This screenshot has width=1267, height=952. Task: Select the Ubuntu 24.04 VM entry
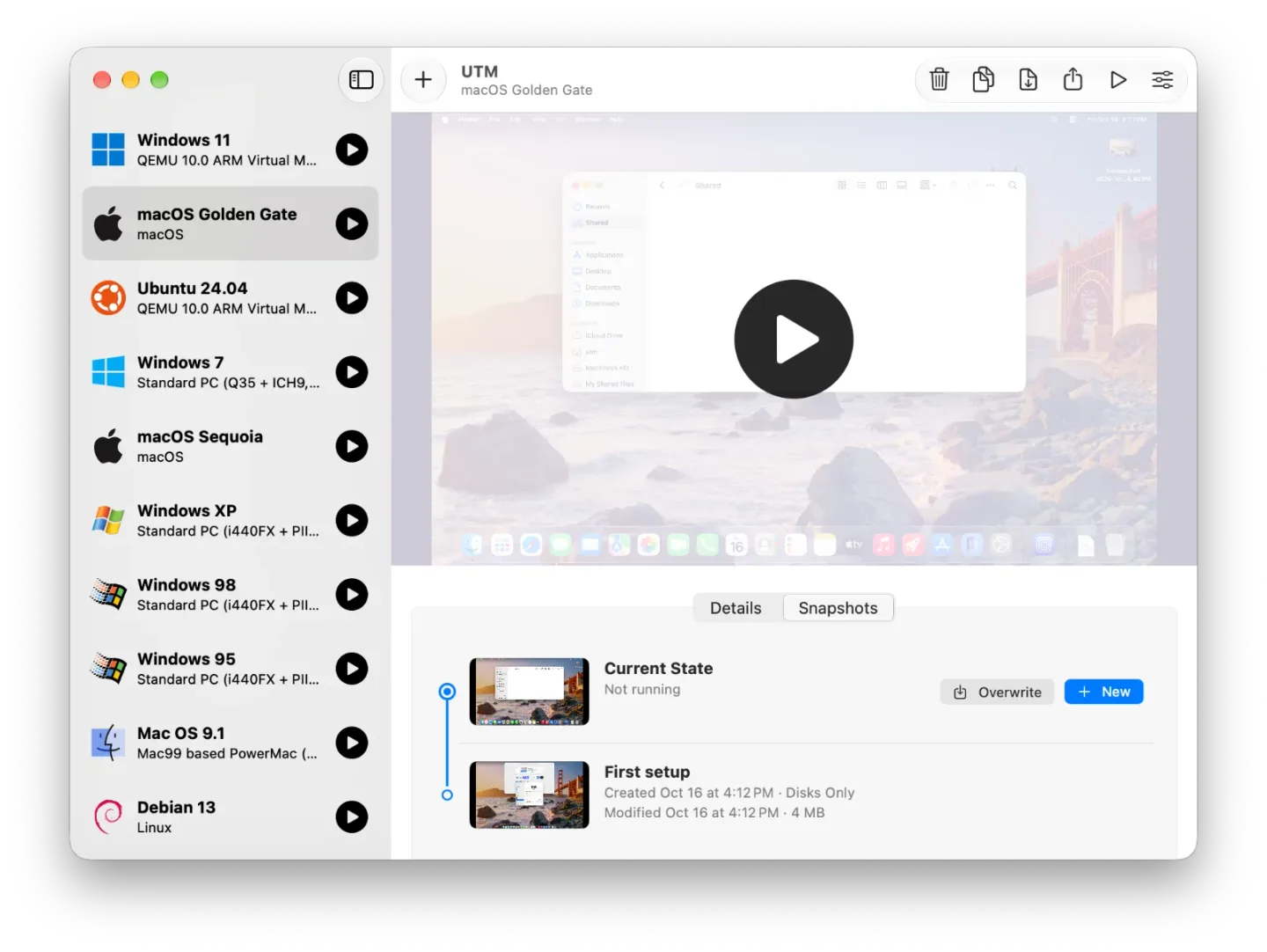(231, 297)
